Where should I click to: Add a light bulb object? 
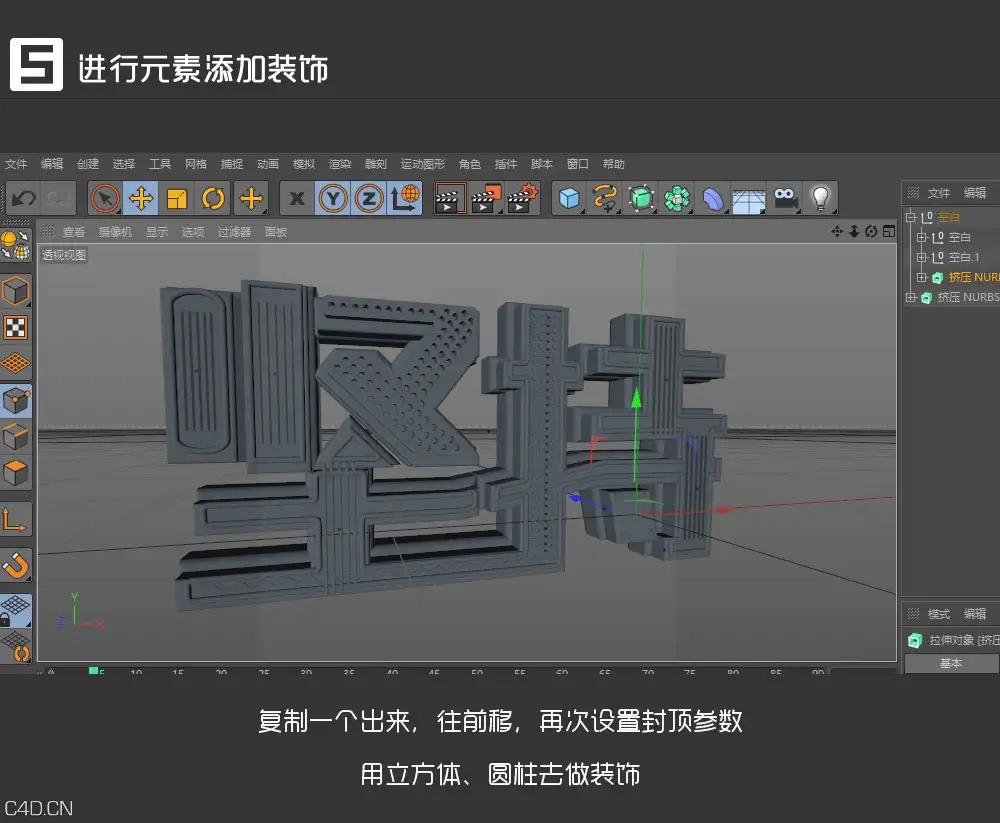coord(821,198)
